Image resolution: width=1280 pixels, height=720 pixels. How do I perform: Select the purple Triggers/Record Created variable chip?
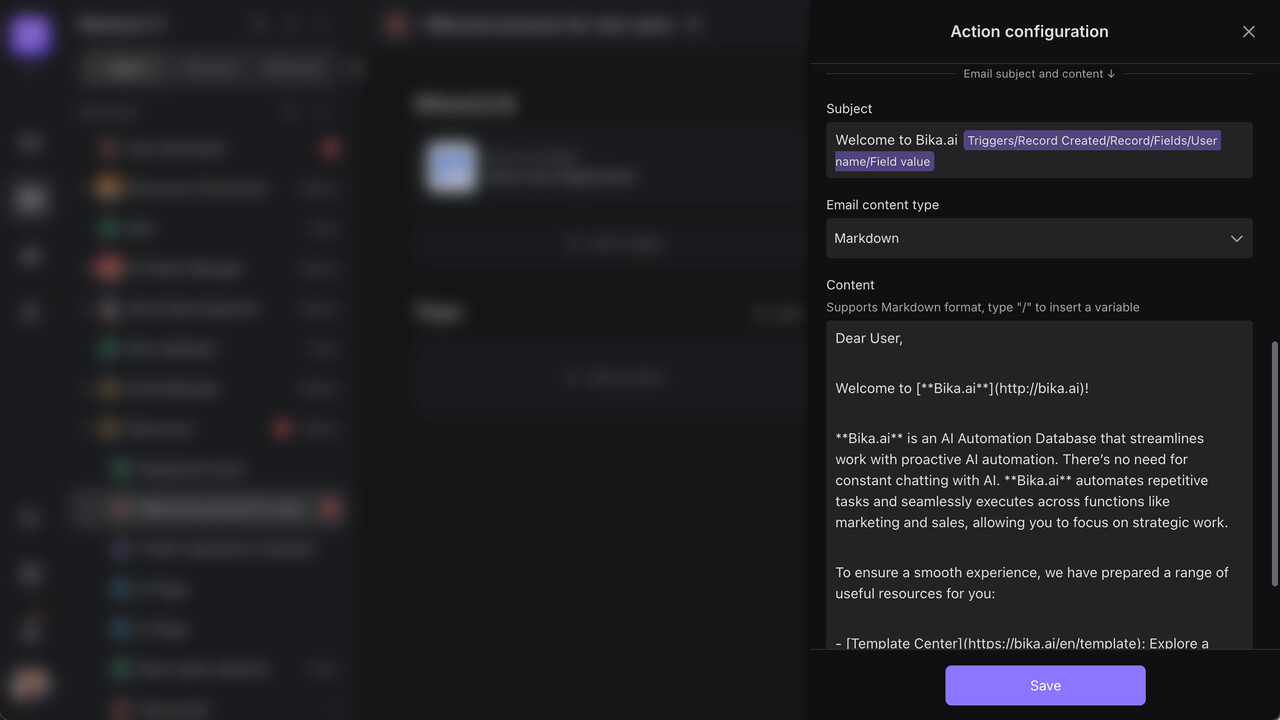[1091, 141]
